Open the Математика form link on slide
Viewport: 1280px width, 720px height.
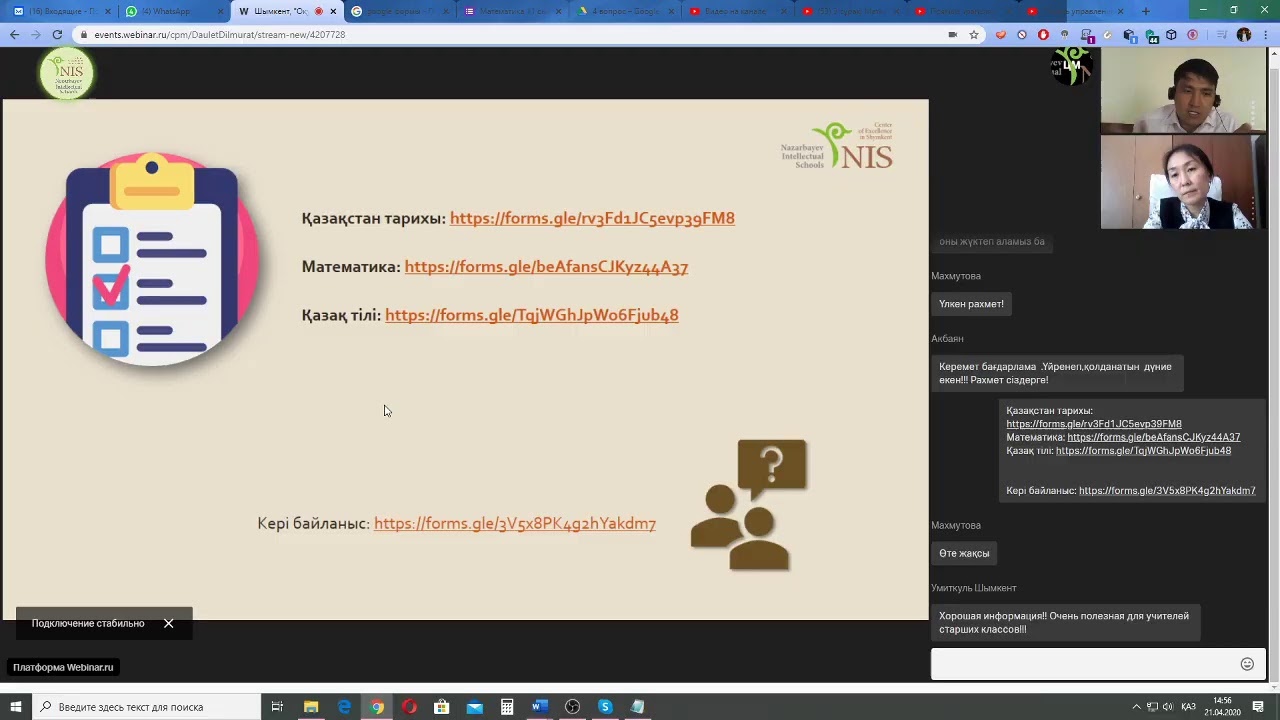coord(546,267)
